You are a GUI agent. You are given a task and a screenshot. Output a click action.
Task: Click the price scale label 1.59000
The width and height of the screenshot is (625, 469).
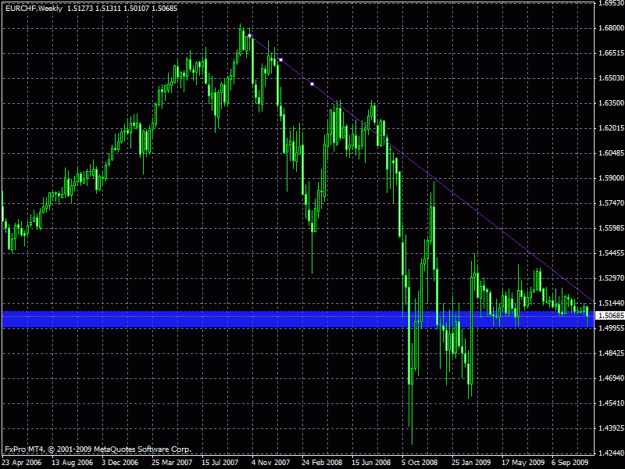[611, 178]
